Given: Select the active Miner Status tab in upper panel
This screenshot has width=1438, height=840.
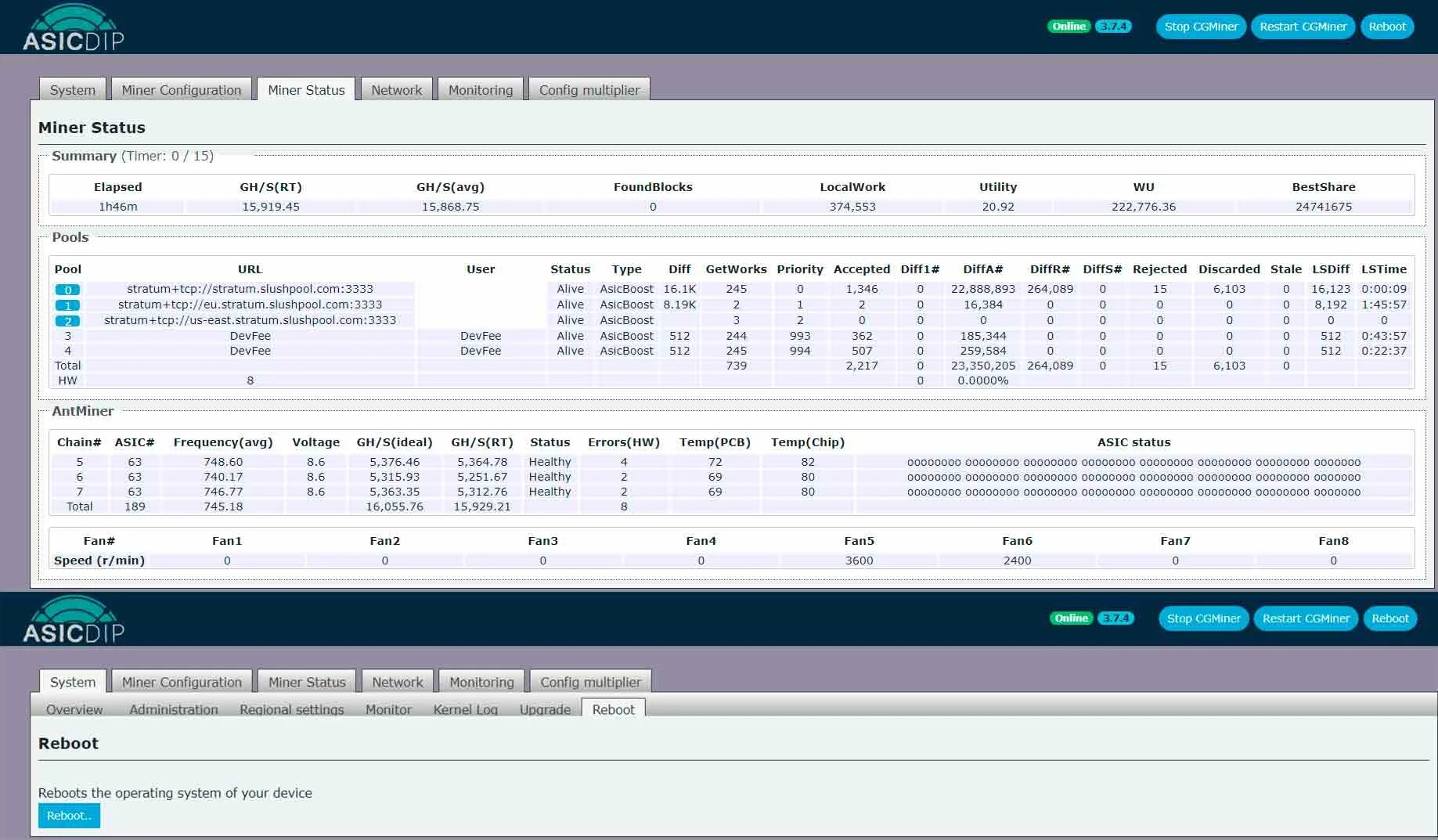Looking at the screenshot, I should tap(306, 90).
